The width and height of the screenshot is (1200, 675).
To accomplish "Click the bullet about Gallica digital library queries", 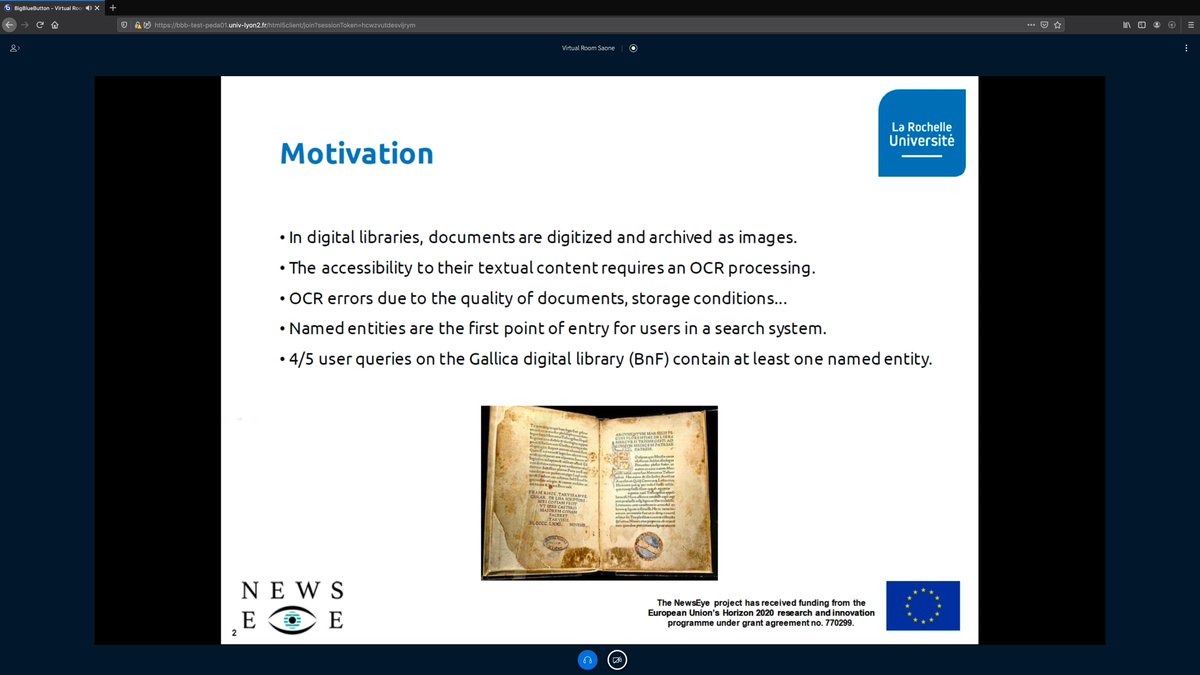I will click(x=606, y=358).
